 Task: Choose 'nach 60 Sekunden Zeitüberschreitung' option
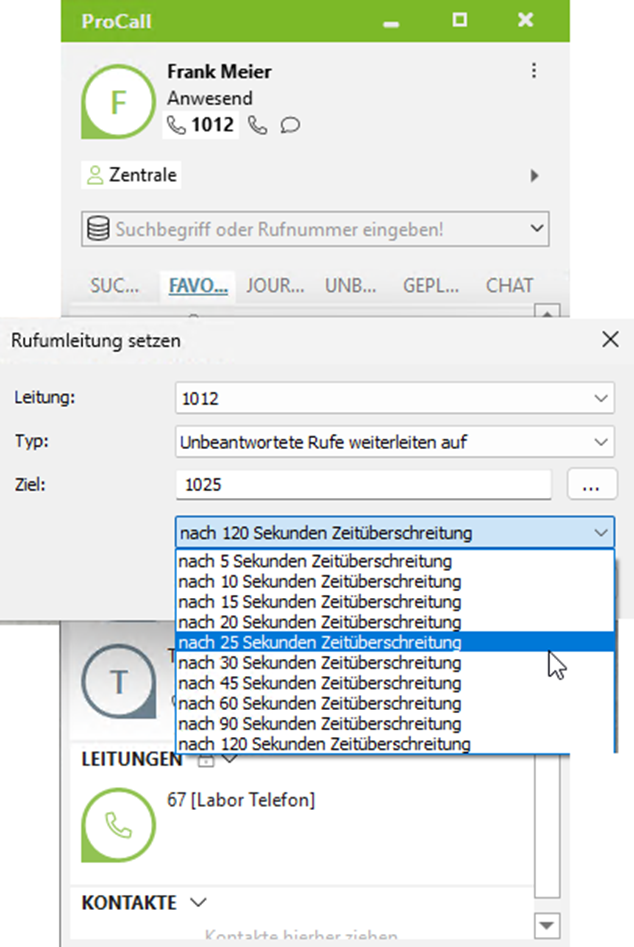tap(320, 703)
